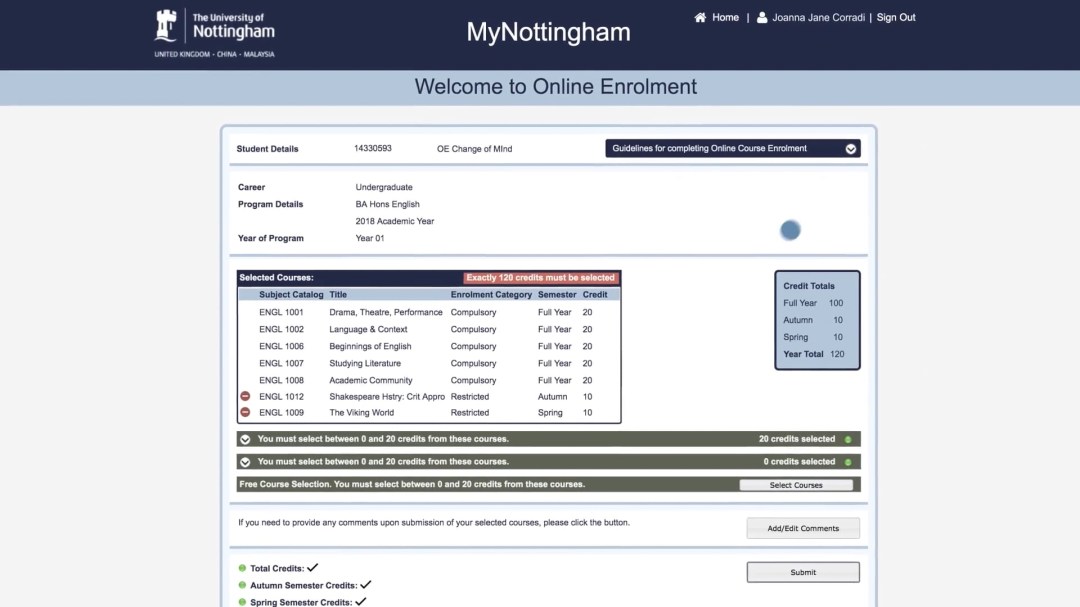1080x607 pixels.
Task: Click the Home house icon
Action: pyautogui.click(x=700, y=17)
